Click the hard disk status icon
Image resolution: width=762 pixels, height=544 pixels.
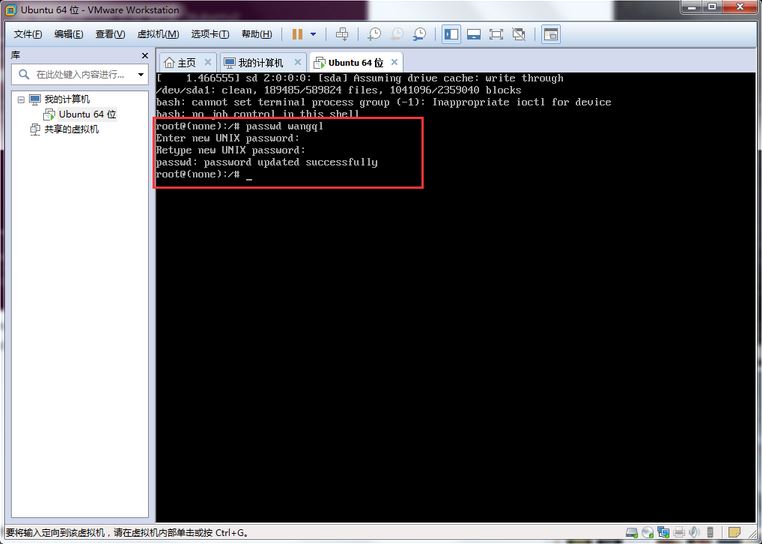pyautogui.click(x=631, y=533)
